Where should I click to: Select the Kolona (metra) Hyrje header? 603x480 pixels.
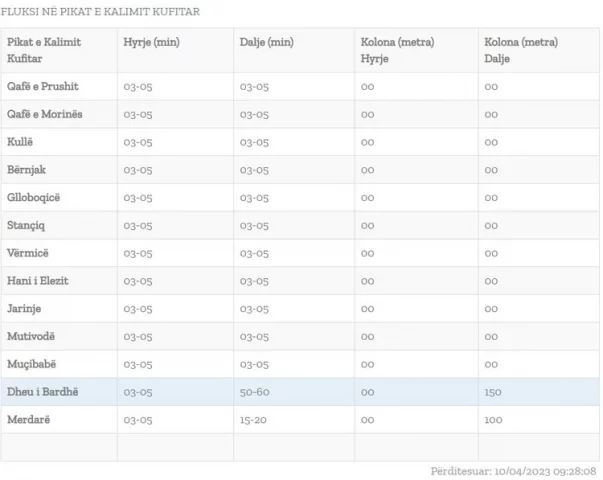[397, 50]
